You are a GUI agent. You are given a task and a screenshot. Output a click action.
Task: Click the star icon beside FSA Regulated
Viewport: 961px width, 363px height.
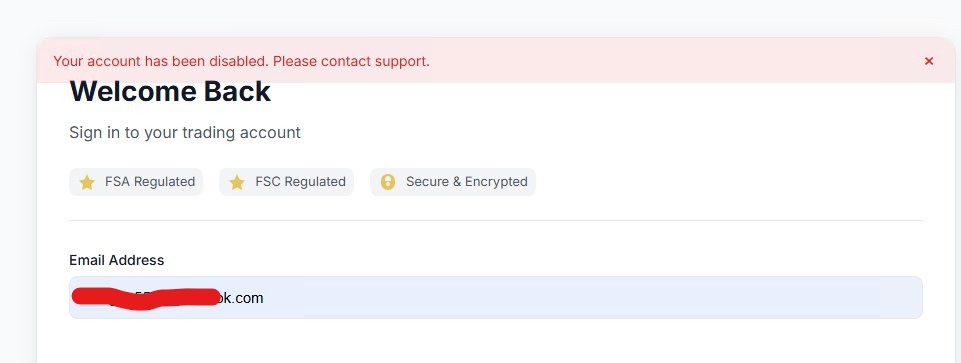point(87,182)
